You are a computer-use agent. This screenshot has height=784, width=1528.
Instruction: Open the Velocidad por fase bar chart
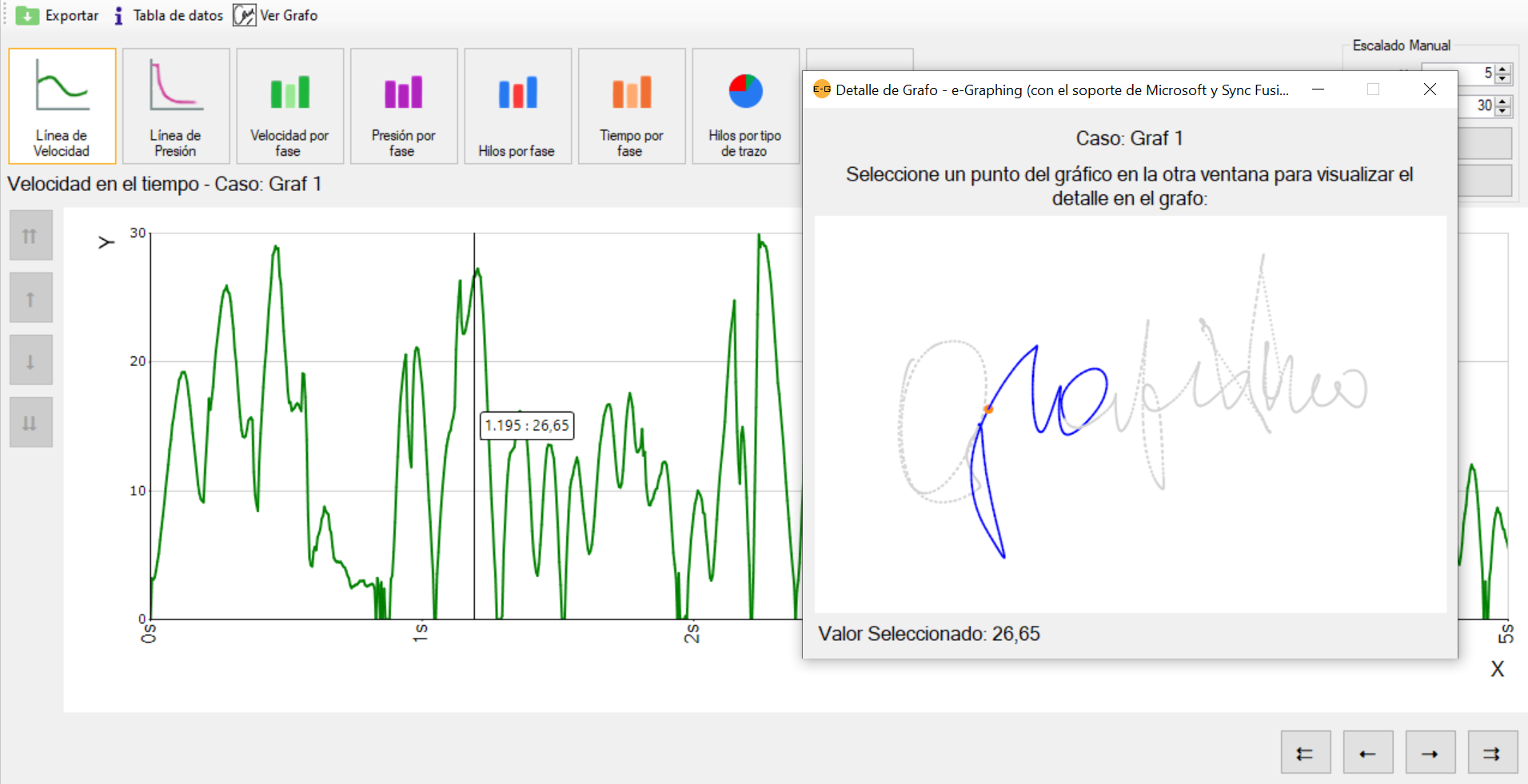coord(289,105)
